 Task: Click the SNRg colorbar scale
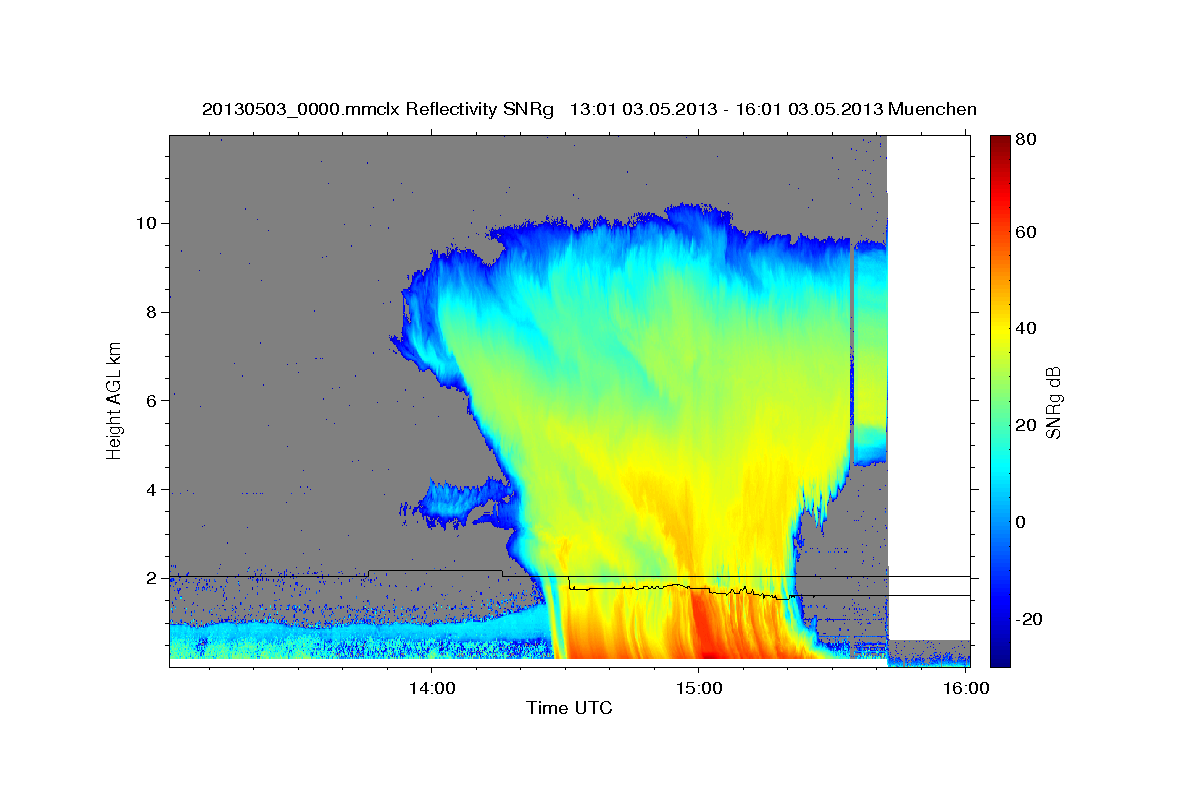pyautogui.click(x=1000, y=400)
